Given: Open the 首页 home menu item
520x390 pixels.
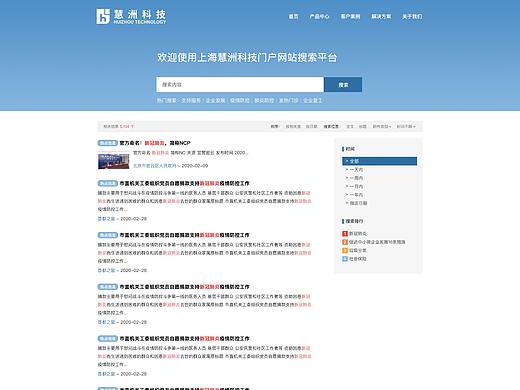Looking at the screenshot, I should tap(293, 16).
